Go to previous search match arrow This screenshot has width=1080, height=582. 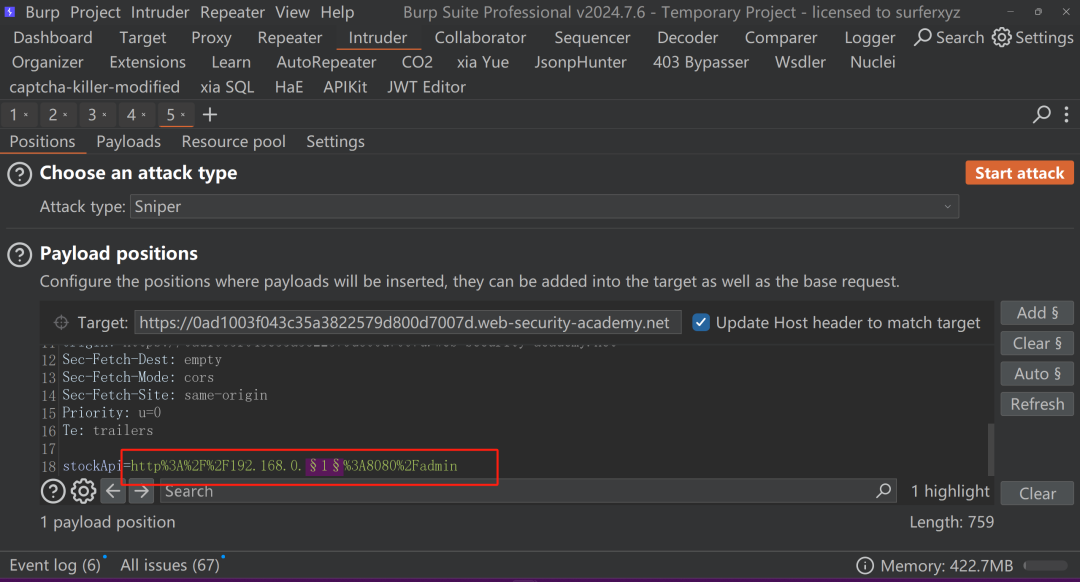pyautogui.click(x=113, y=491)
